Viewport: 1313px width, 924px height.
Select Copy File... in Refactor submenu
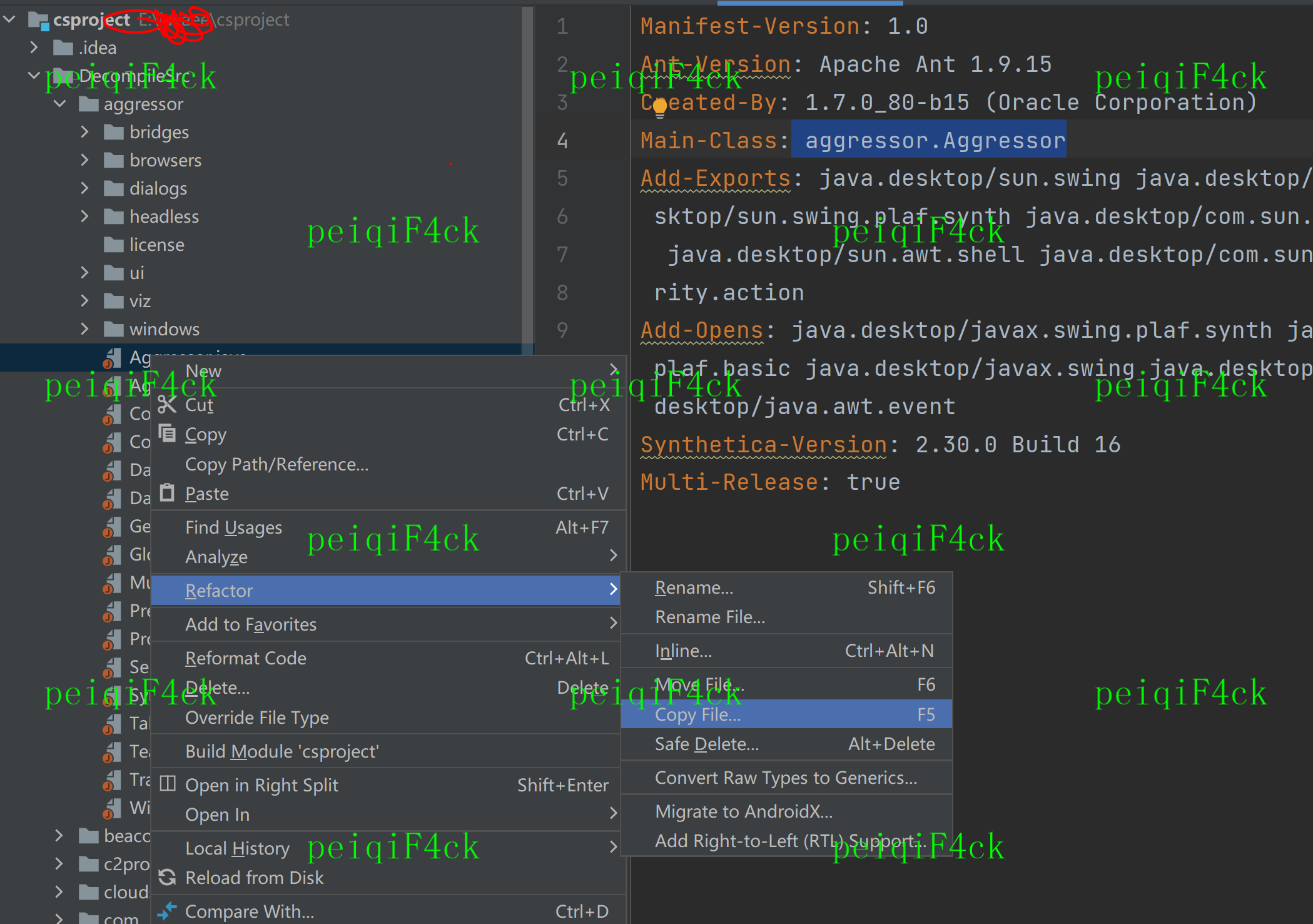pos(786,714)
